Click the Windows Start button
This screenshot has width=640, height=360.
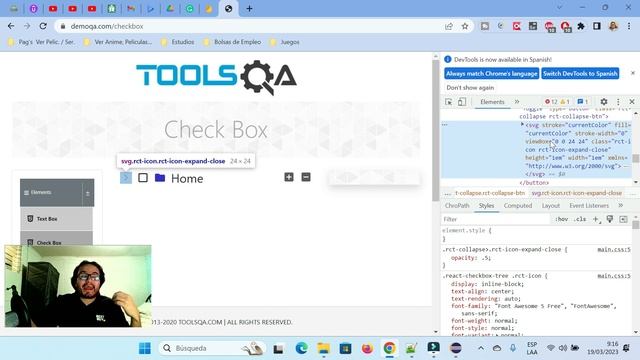click(x=144, y=348)
